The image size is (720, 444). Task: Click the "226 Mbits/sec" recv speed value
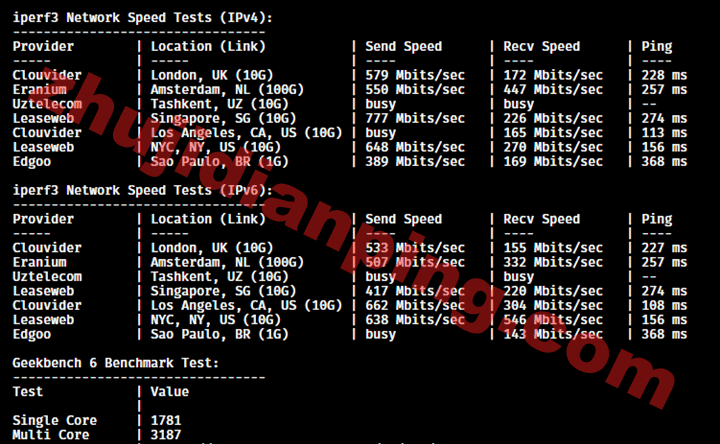pos(553,118)
